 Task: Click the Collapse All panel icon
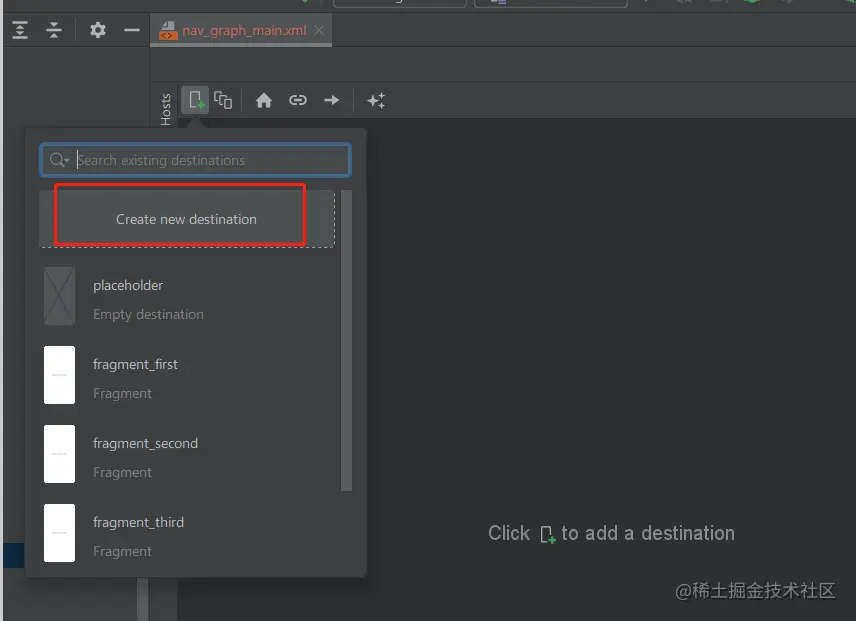click(54, 29)
